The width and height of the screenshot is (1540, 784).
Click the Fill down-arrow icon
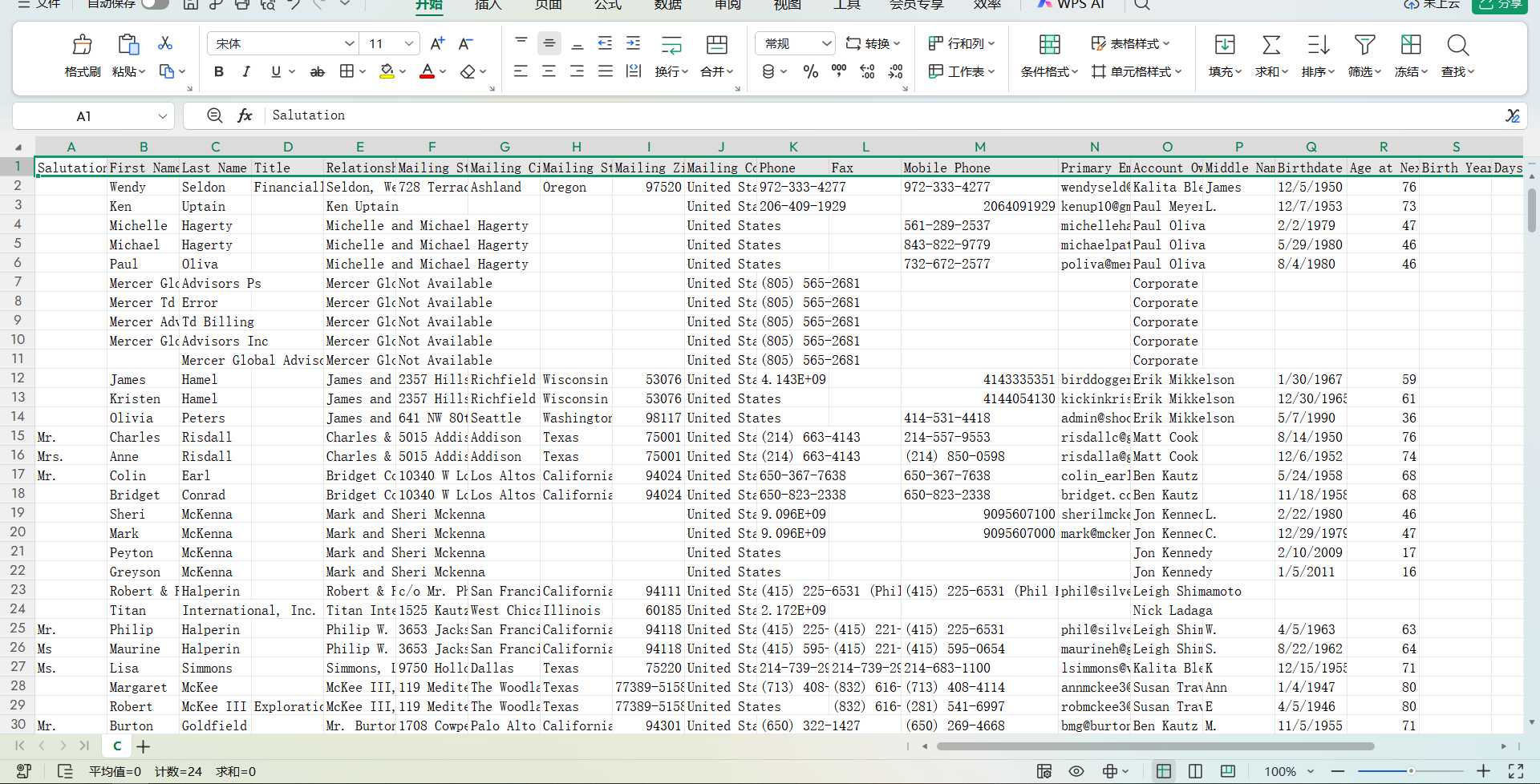(x=1225, y=44)
